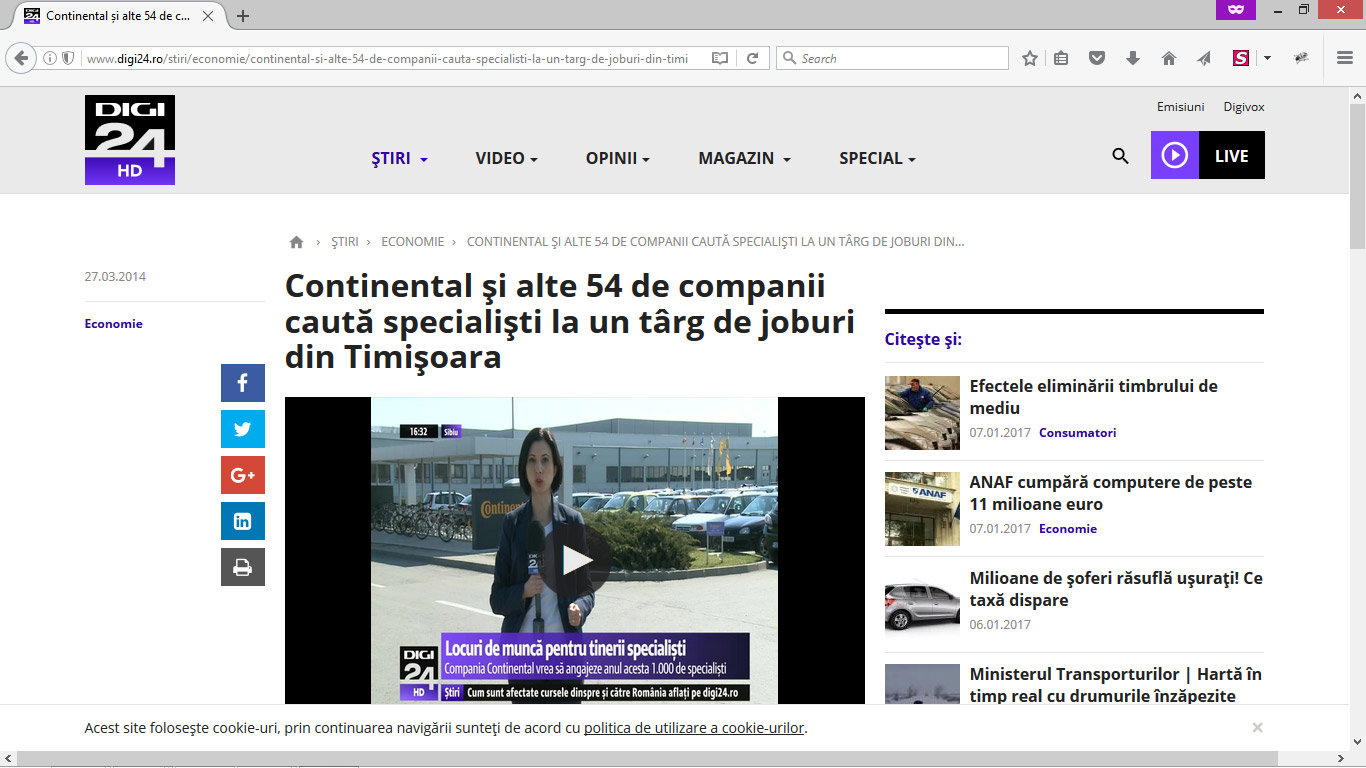This screenshot has width=1366, height=768.
Task: Expand the ȘTIRI menu
Action: [x=400, y=158]
